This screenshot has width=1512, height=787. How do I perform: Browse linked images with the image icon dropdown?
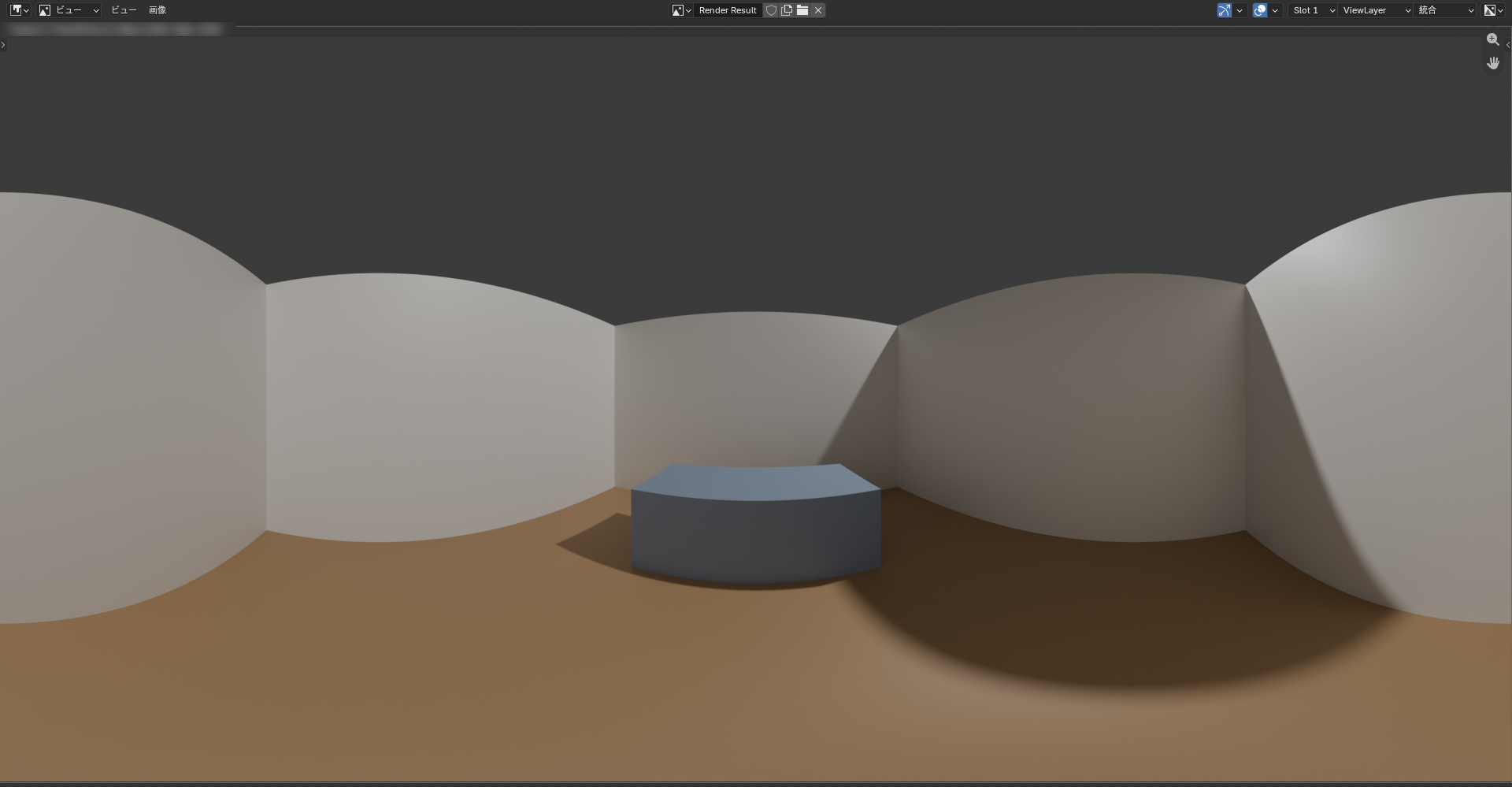681,10
